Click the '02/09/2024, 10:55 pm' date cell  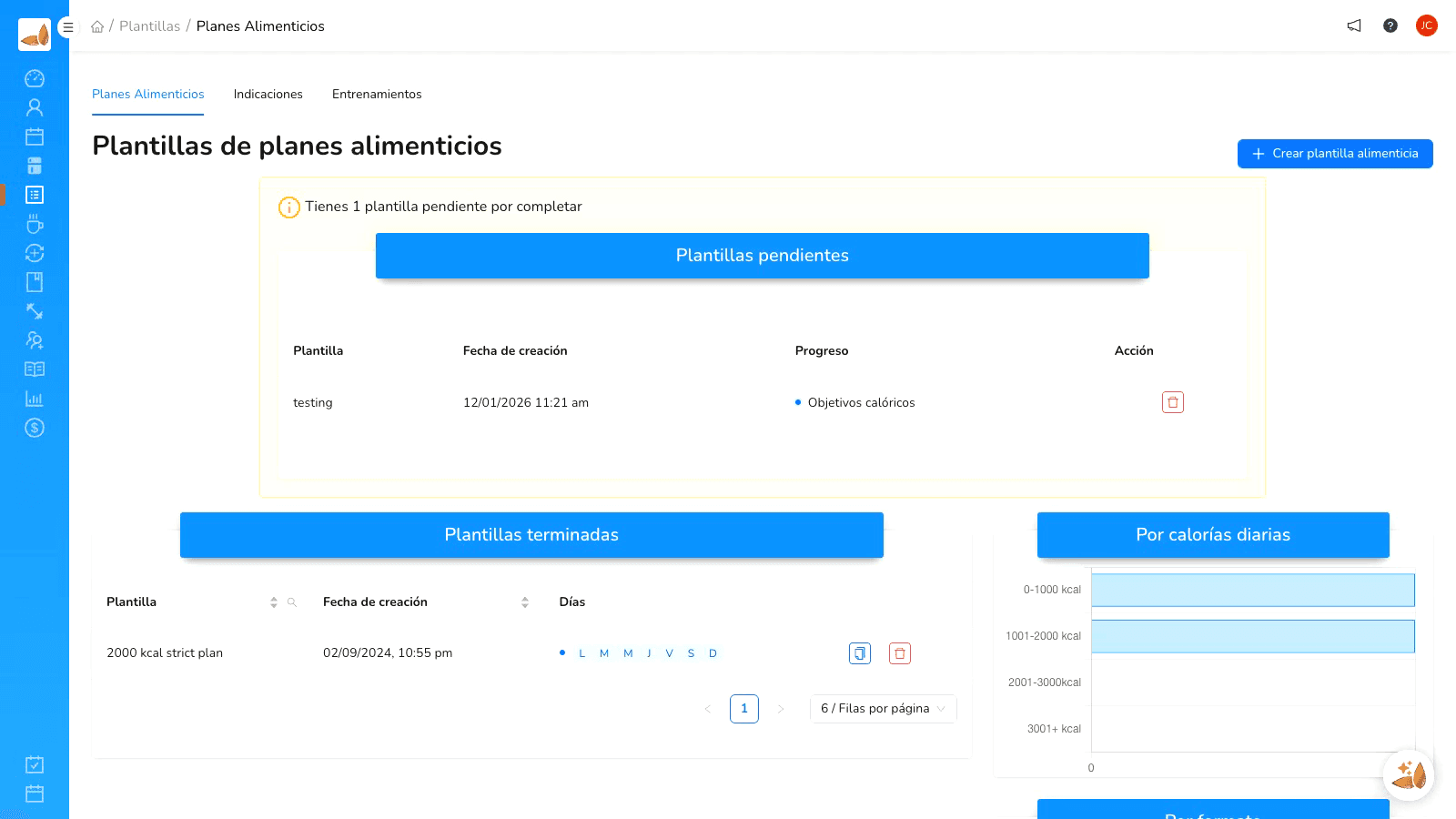pos(388,653)
